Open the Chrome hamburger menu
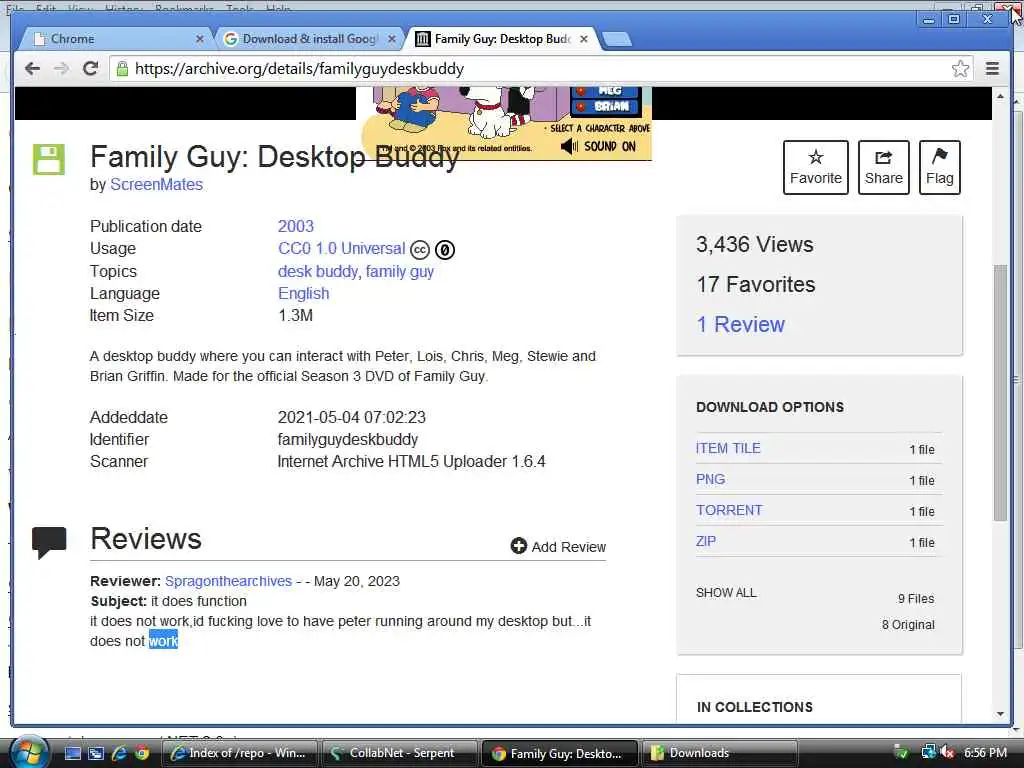Image resolution: width=1024 pixels, height=768 pixels. tap(992, 69)
